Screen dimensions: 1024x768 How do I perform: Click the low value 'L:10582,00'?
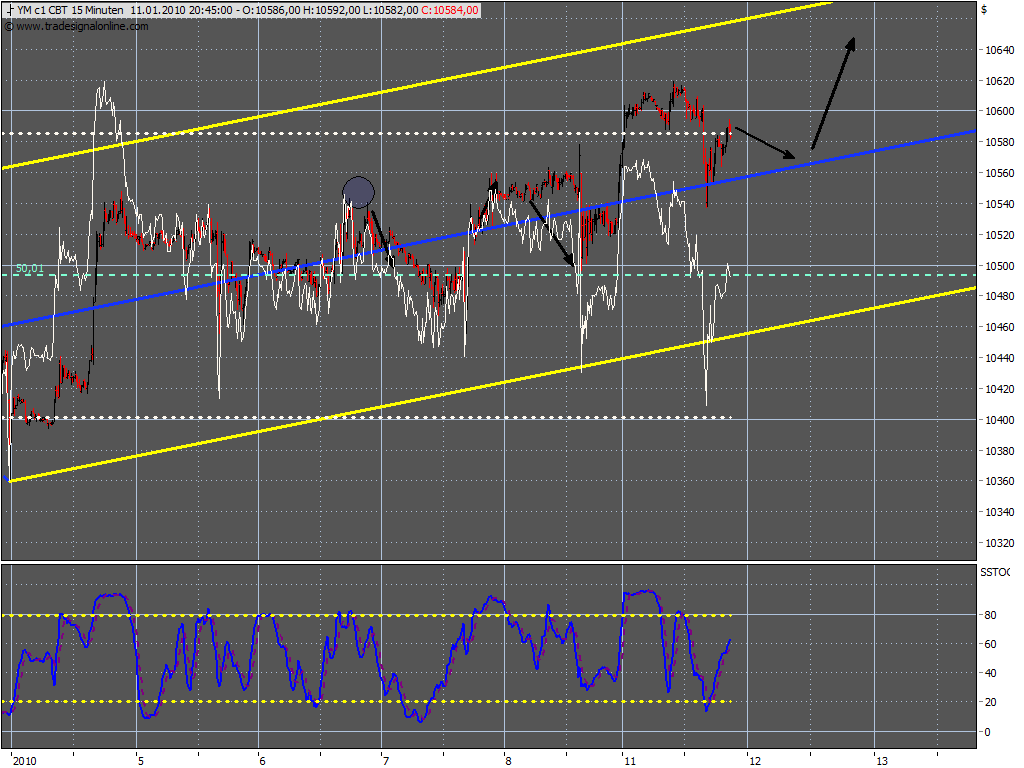point(390,10)
